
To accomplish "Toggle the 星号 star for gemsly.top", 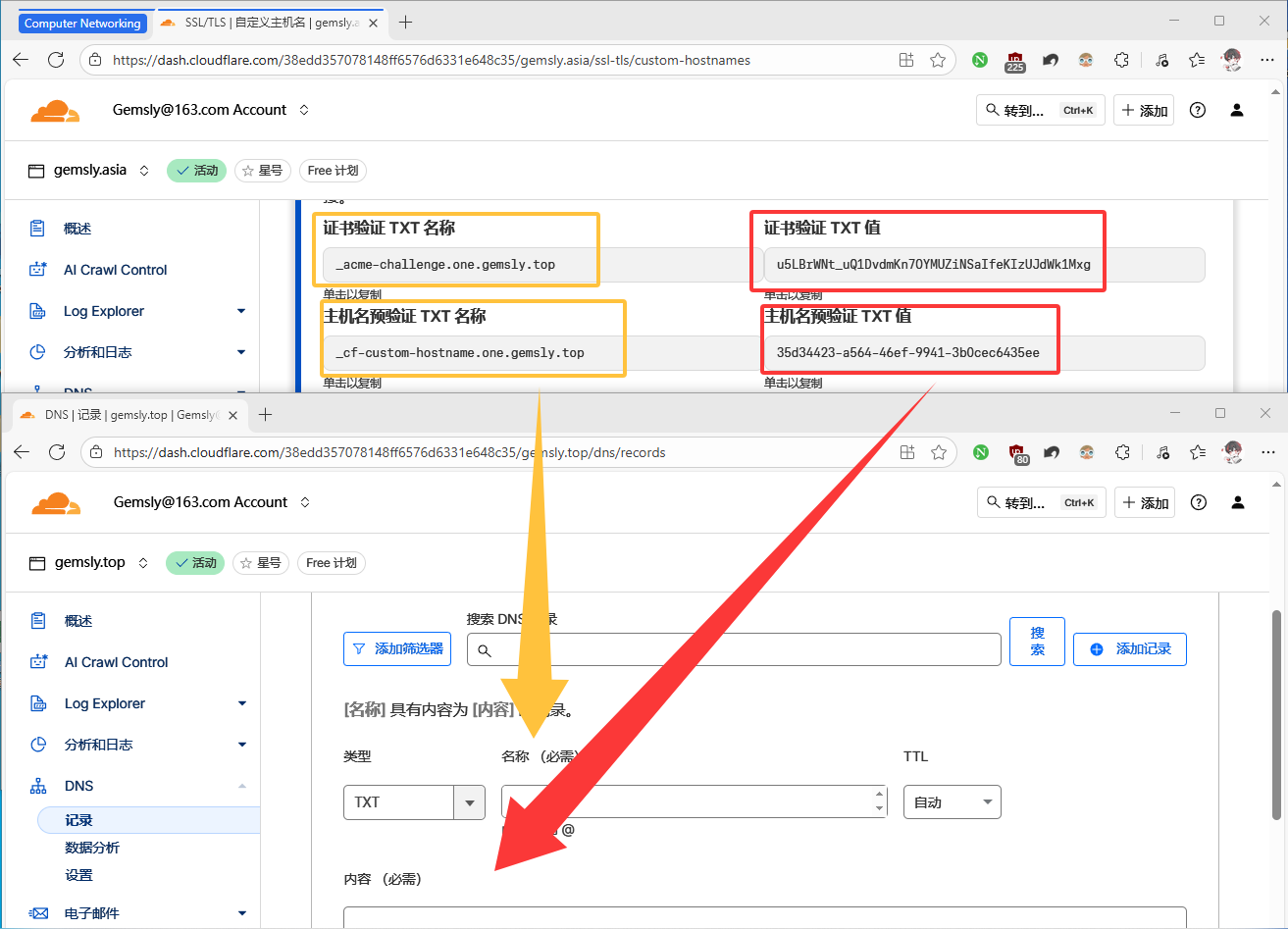I will pyautogui.click(x=259, y=563).
